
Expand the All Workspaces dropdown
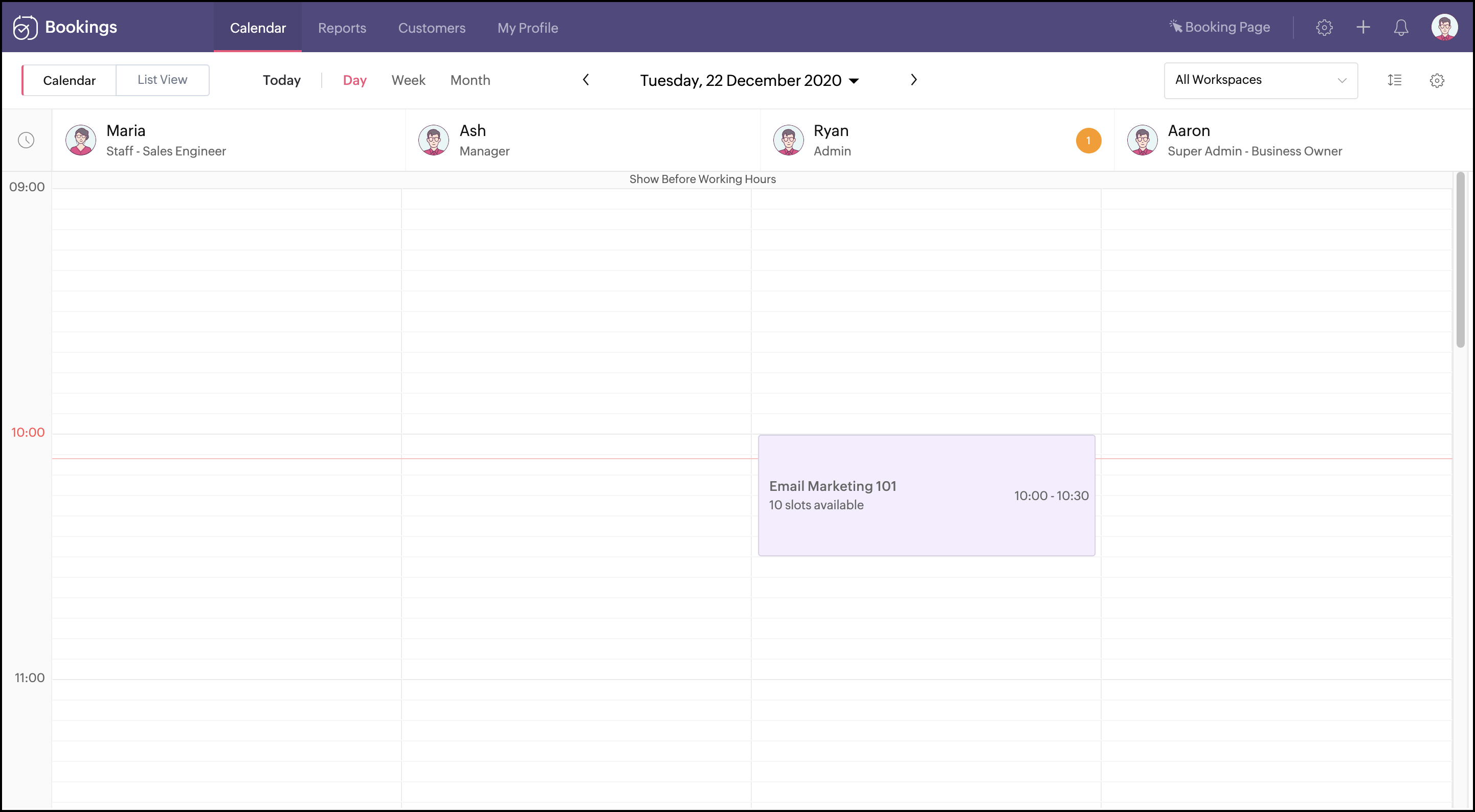(1260, 80)
